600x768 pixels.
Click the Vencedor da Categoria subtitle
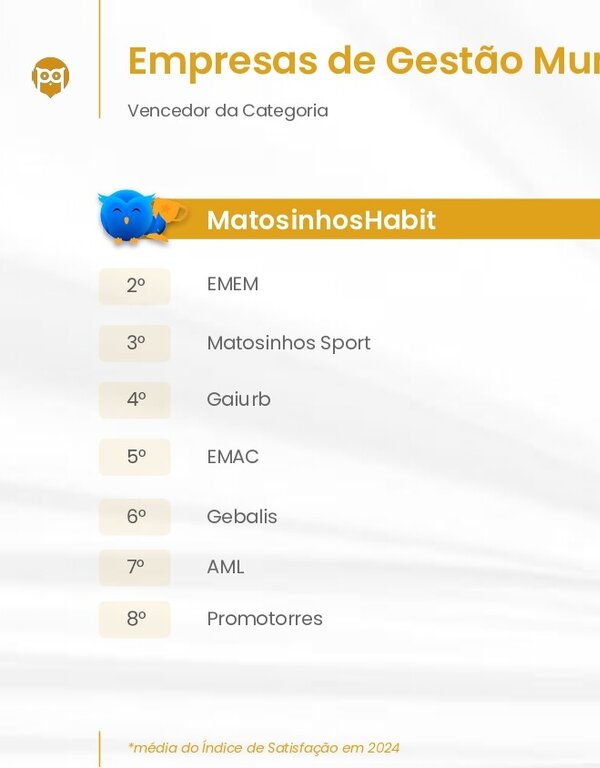tap(227, 110)
